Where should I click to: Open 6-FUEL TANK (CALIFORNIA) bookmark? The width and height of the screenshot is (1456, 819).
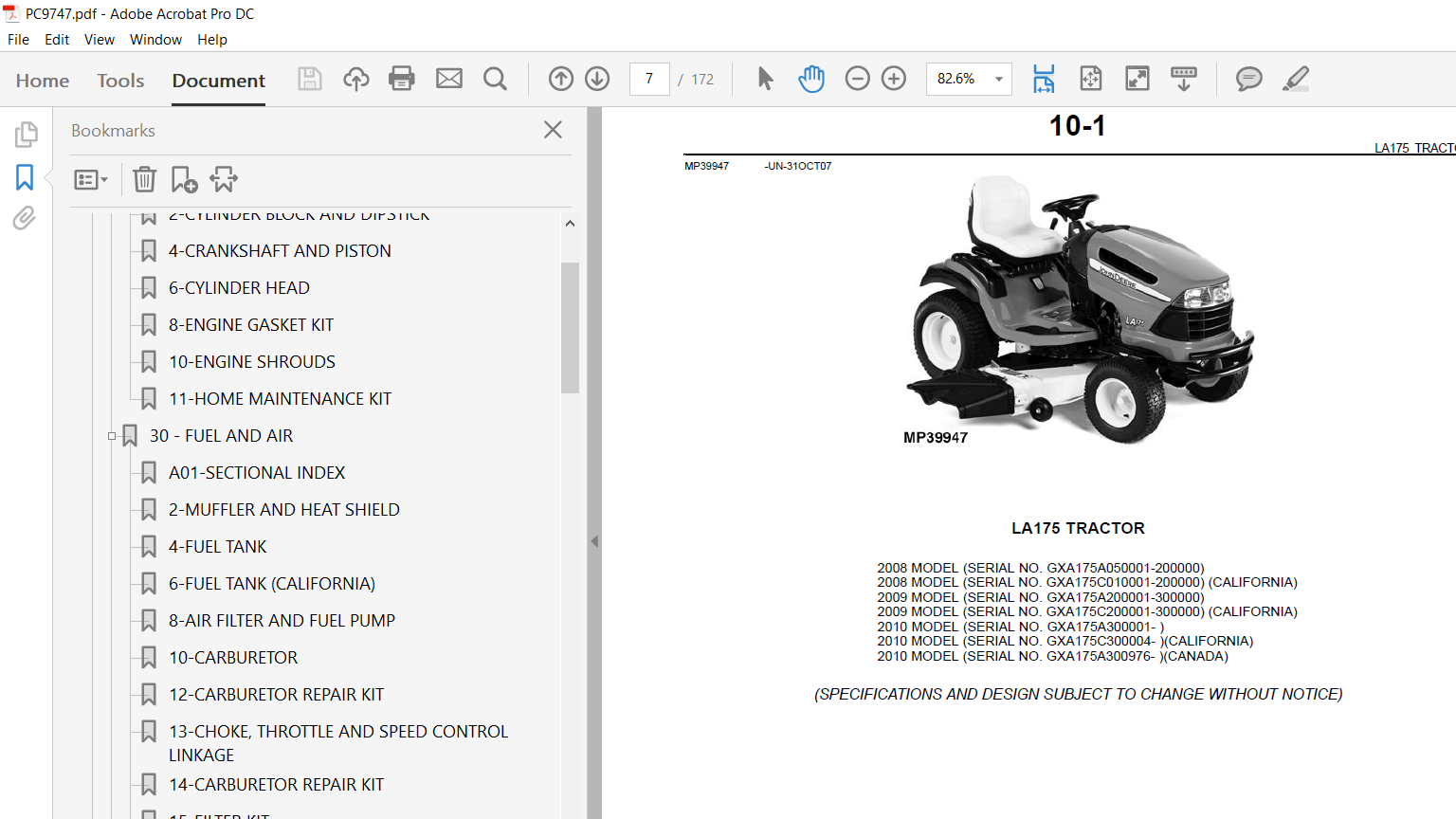pyautogui.click(x=272, y=584)
